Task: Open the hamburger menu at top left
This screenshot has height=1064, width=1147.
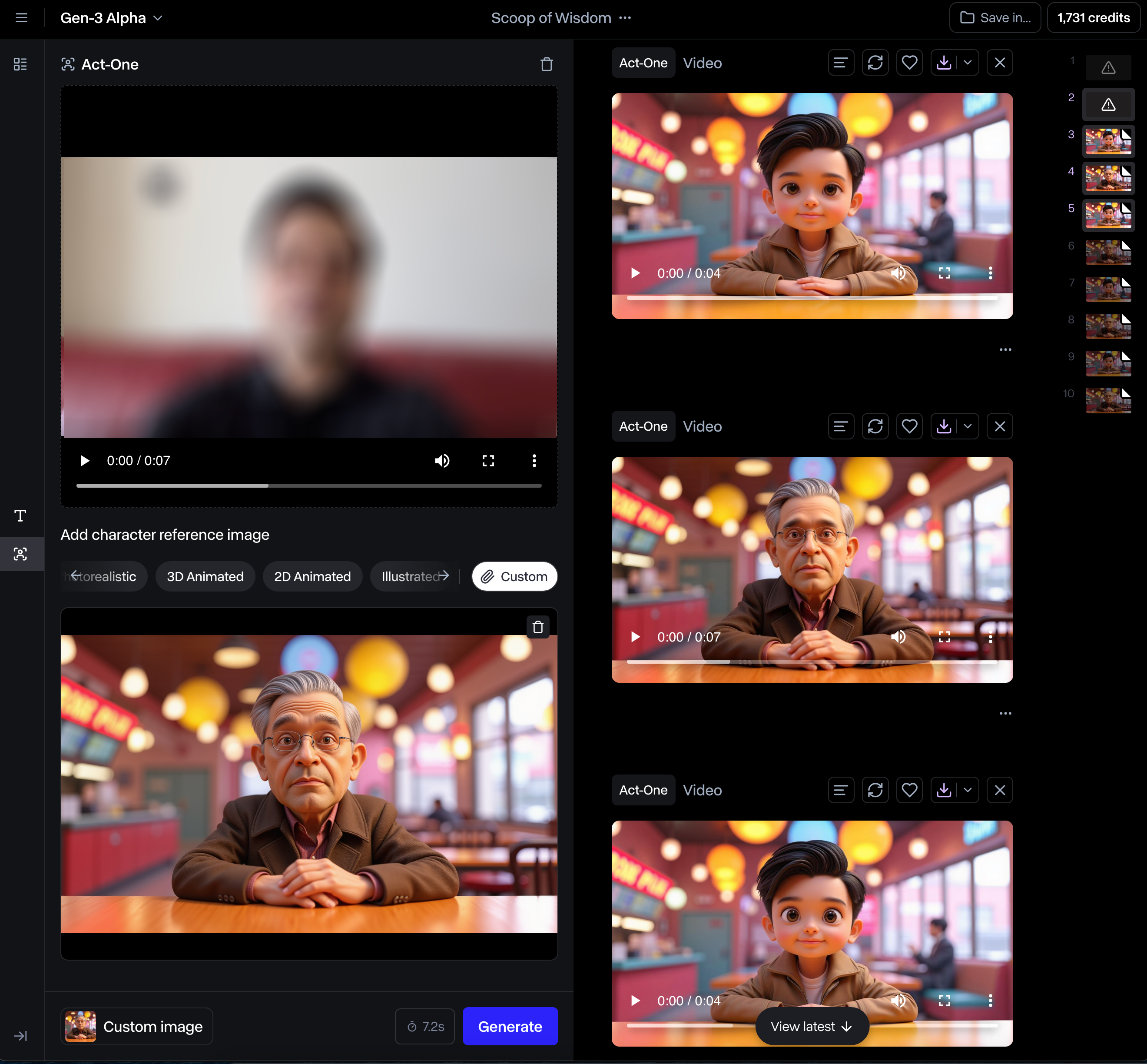Action: coord(21,18)
